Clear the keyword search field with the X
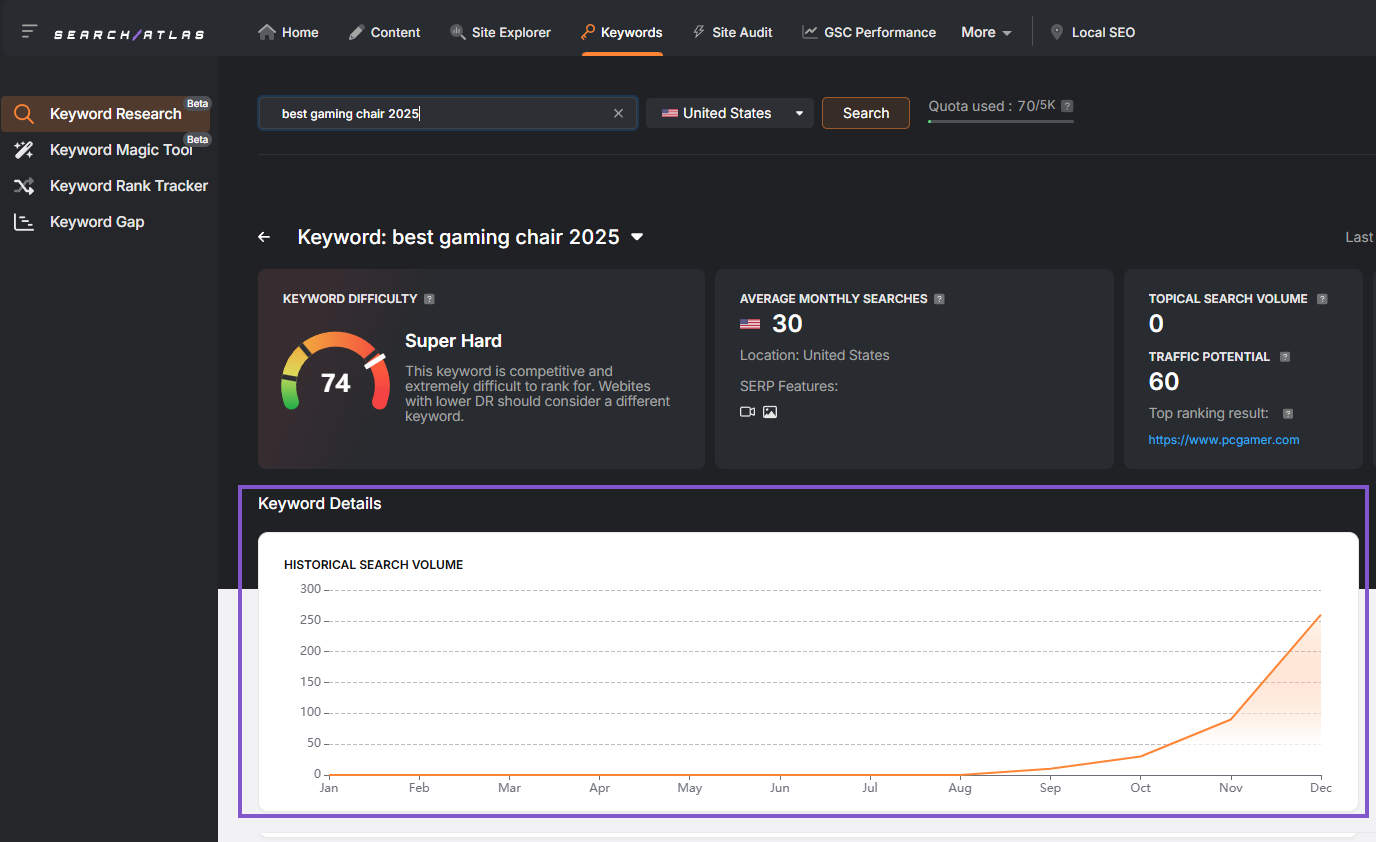 point(618,113)
